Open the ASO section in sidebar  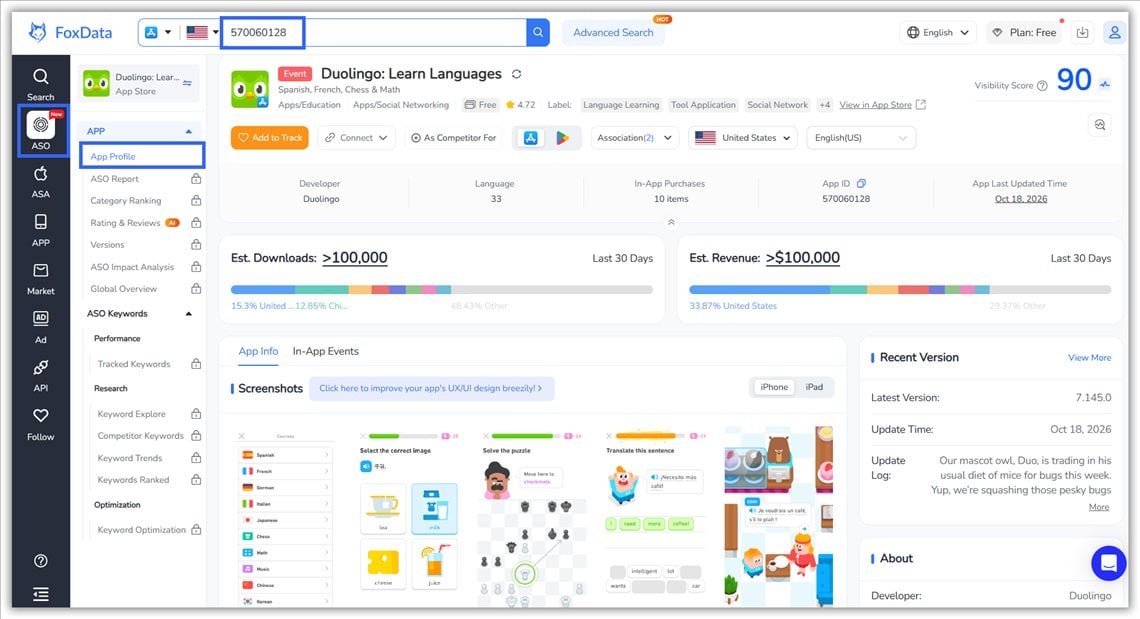click(x=41, y=130)
